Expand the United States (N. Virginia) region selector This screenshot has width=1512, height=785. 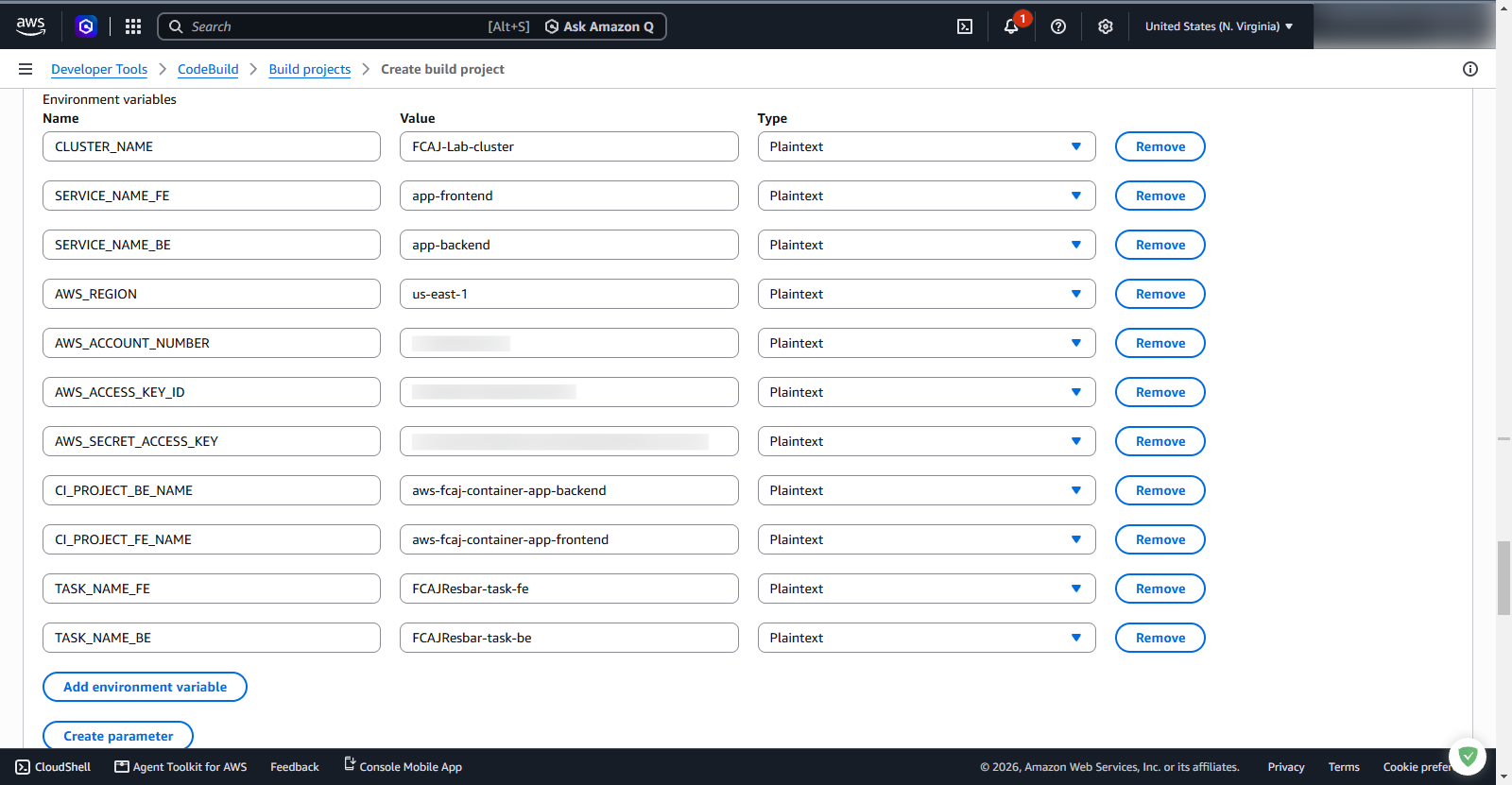[x=1219, y=26]
